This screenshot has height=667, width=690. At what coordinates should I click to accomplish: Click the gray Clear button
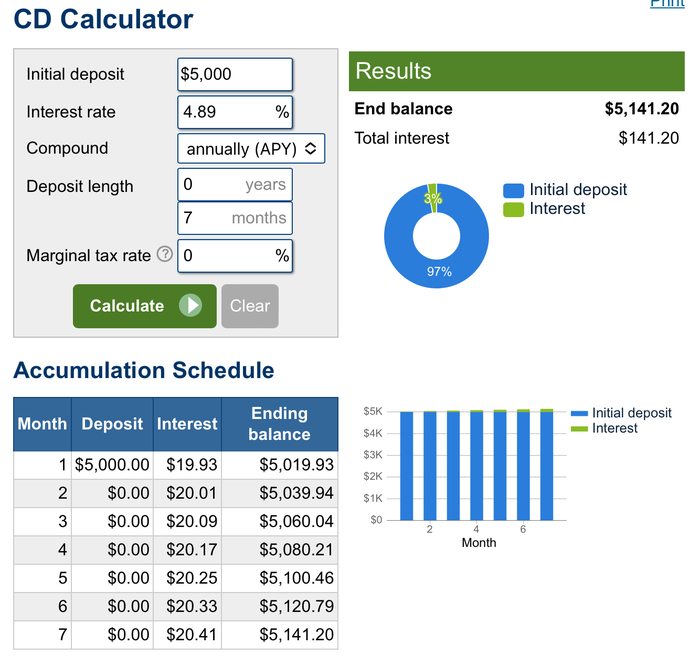(250, 306)
